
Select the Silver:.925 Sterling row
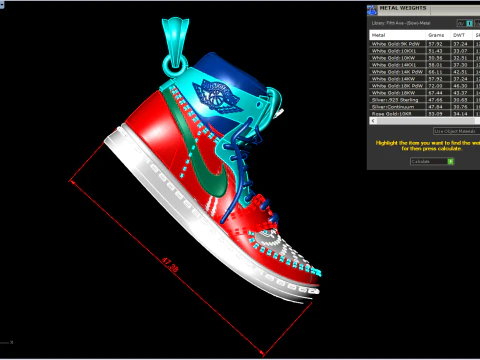425,100
